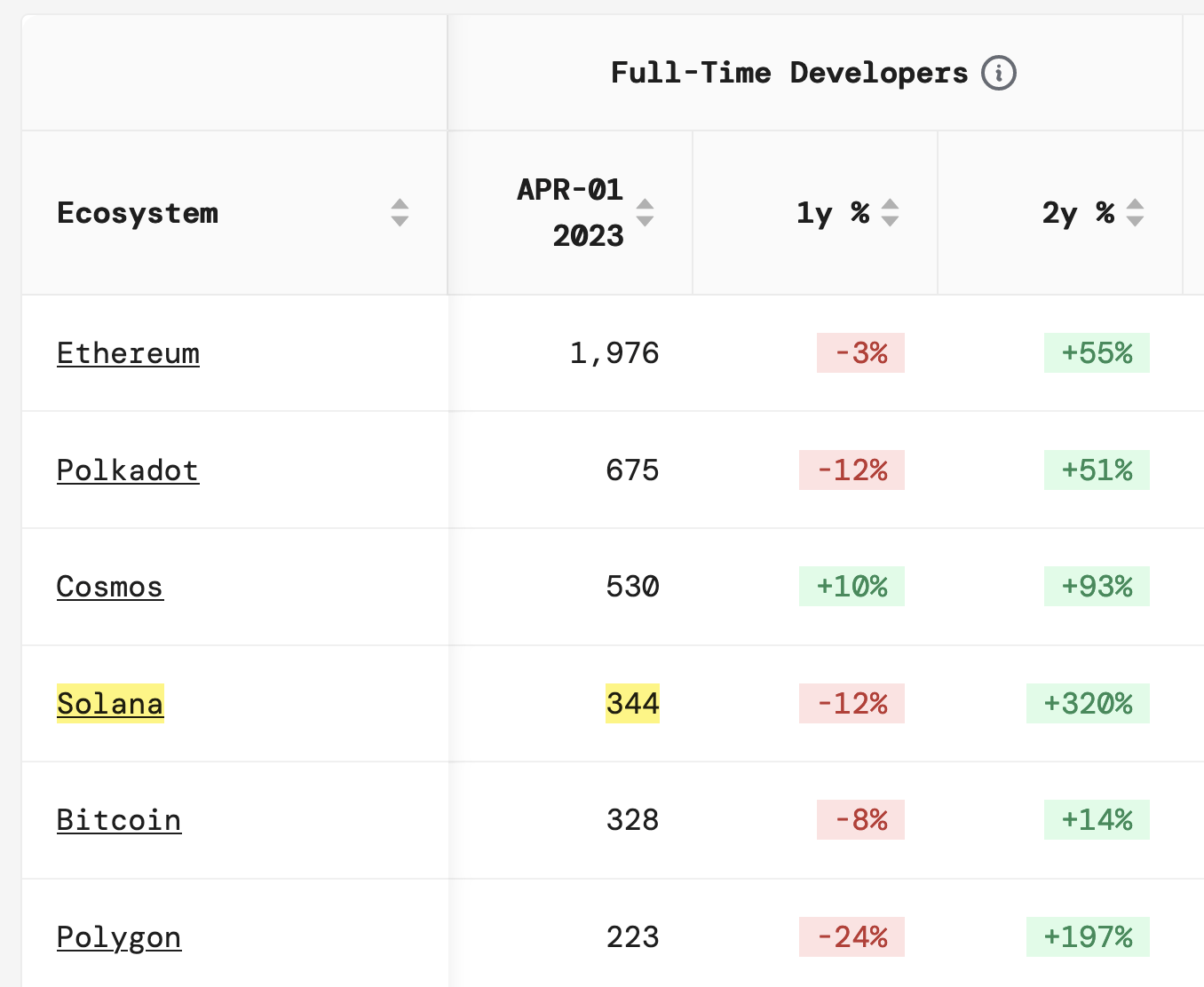Select Polkadot's developer count 675

[x=632, y=470]
